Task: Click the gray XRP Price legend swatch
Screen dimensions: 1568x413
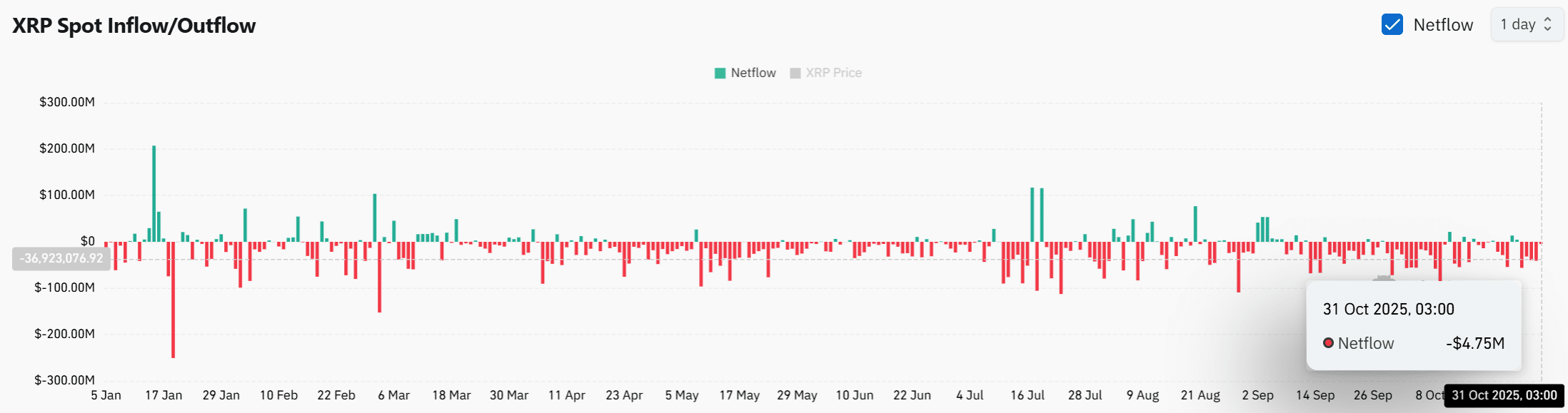Action: pyautogui.click(x=795, y=72)
